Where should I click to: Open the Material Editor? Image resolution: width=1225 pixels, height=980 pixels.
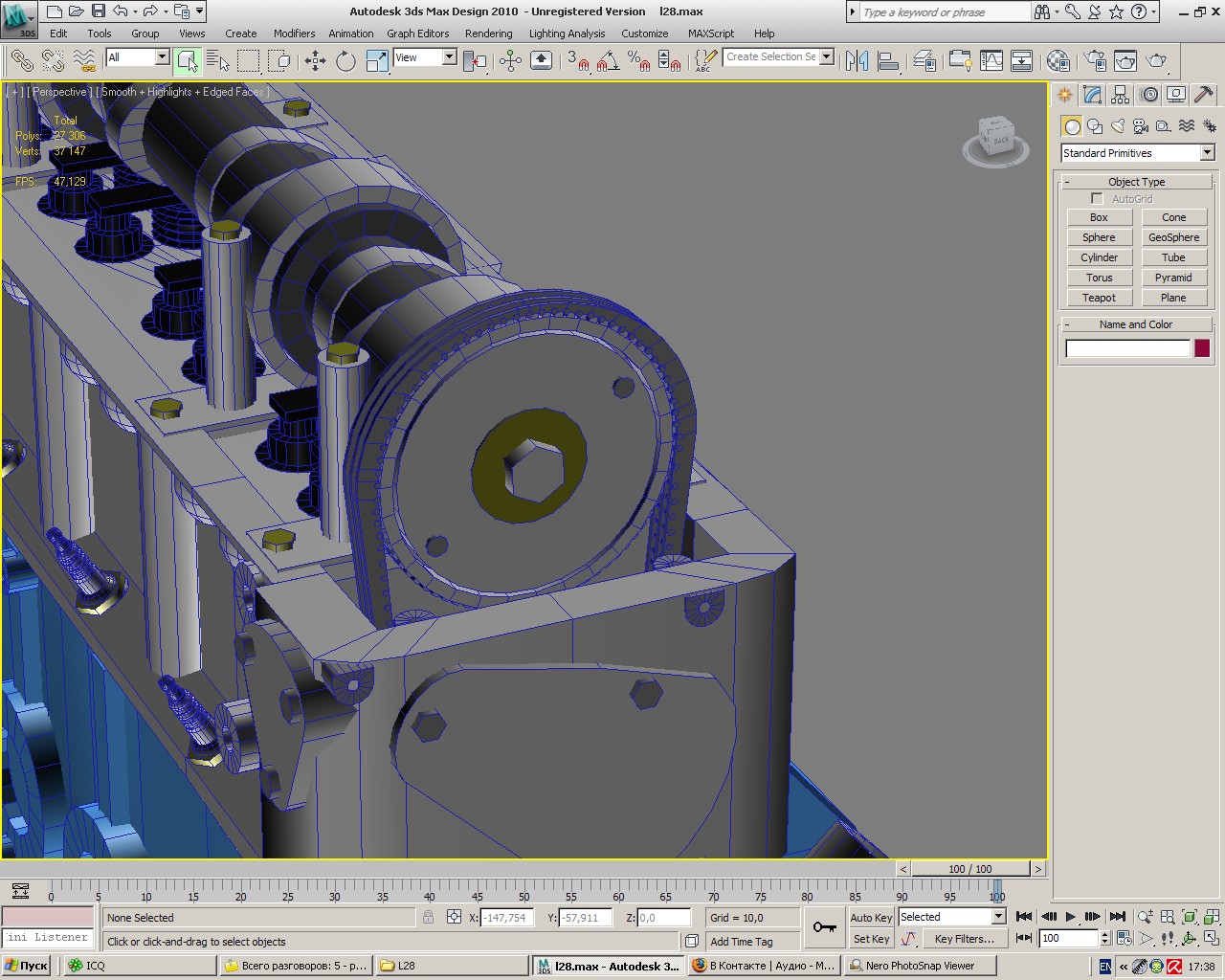[x=1058, y=61]
